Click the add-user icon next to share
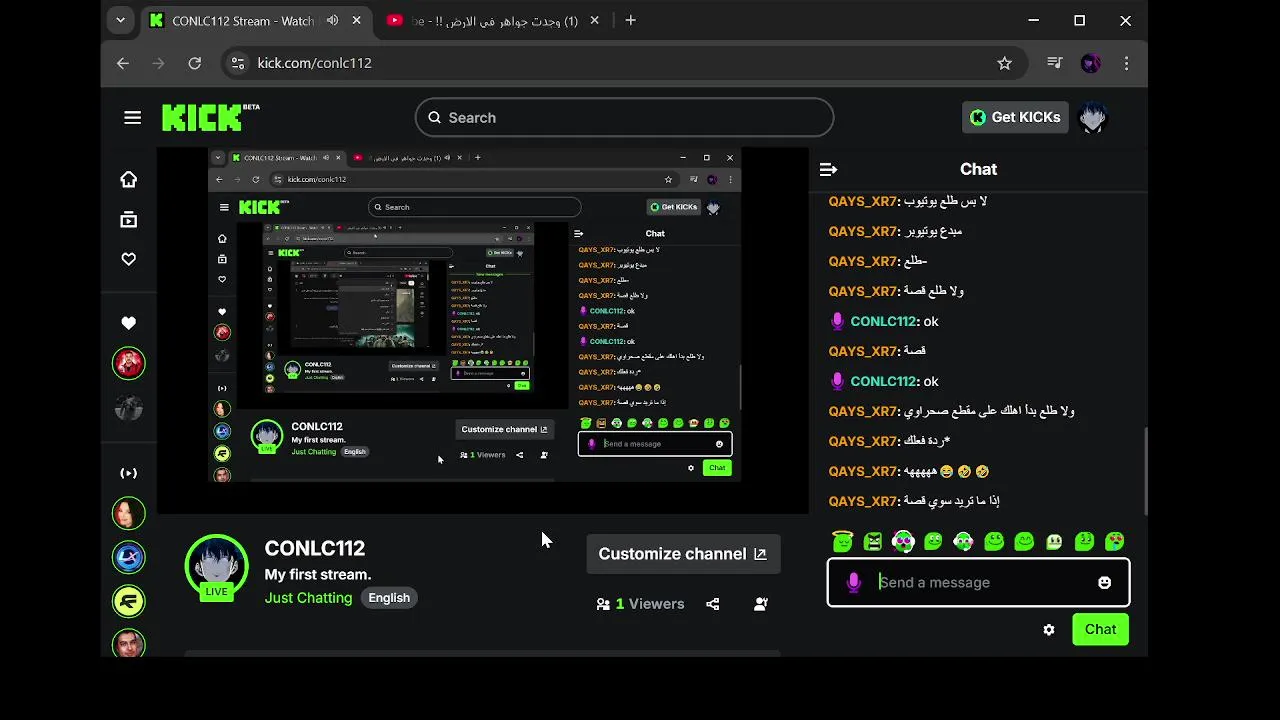 coord(761,604)
